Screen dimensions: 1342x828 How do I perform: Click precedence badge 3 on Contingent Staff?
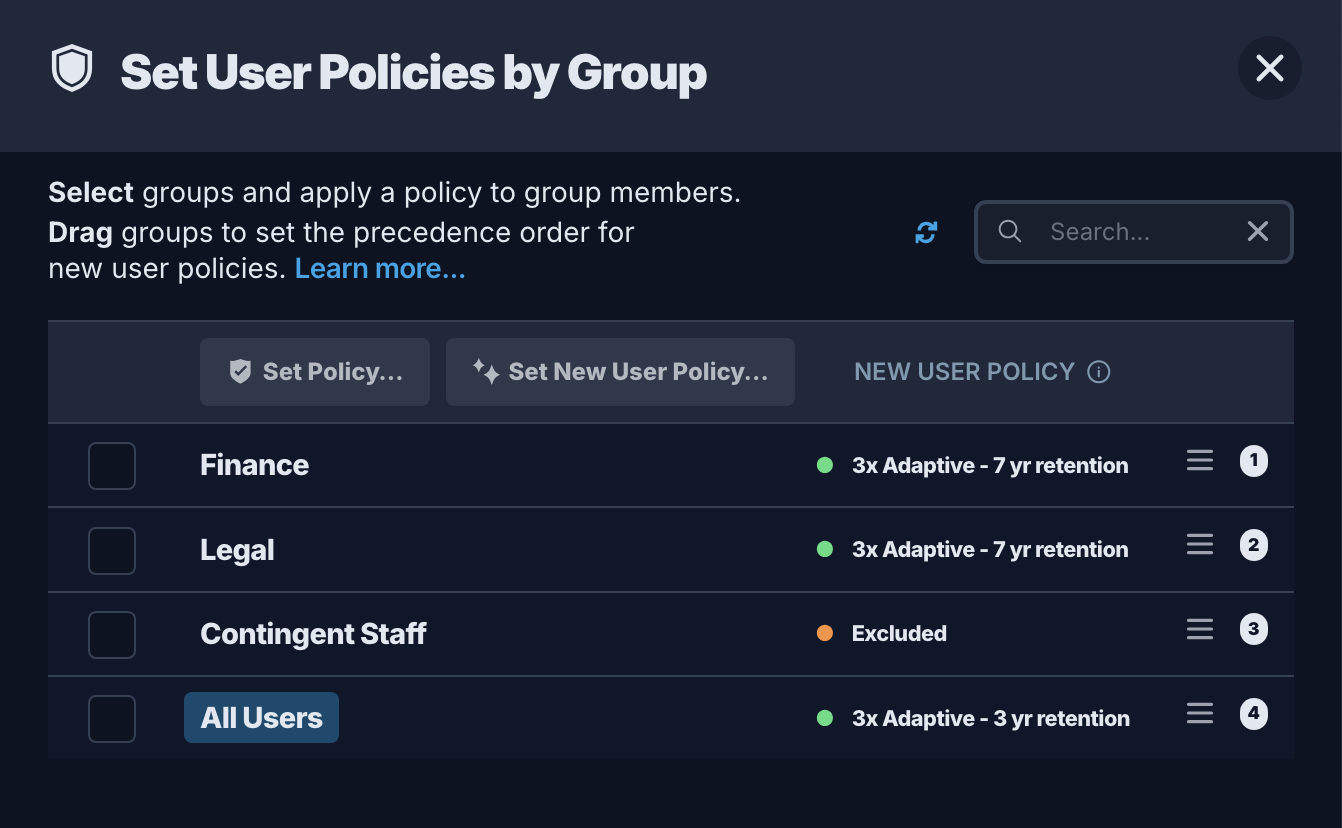[1253, 630]
